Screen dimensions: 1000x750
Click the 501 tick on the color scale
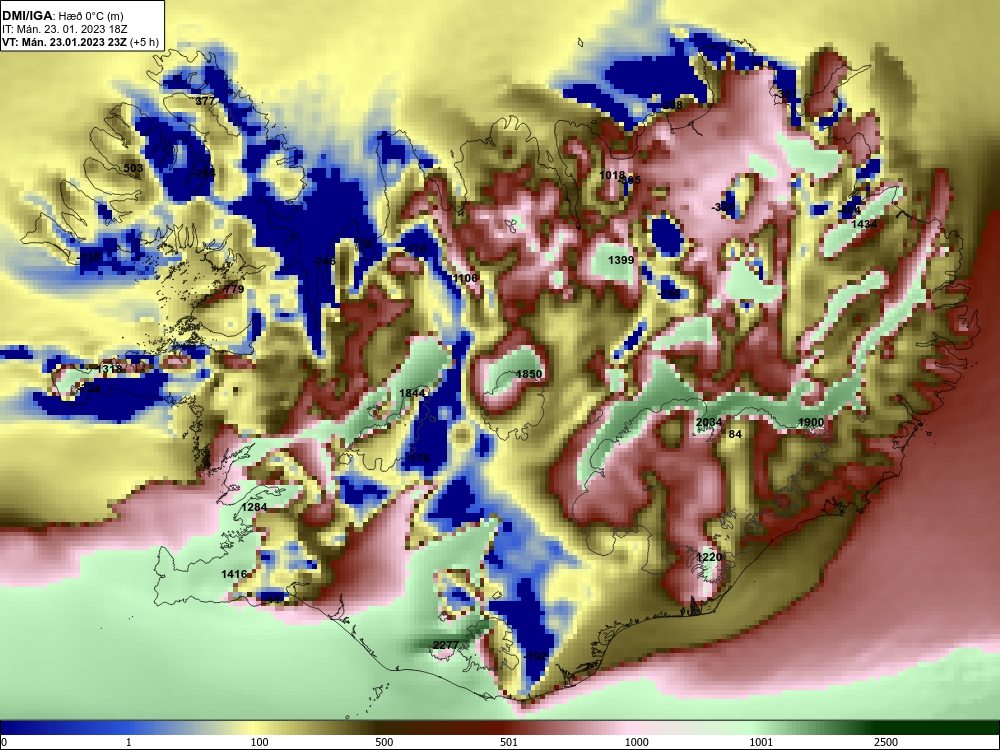click(509, 742)
